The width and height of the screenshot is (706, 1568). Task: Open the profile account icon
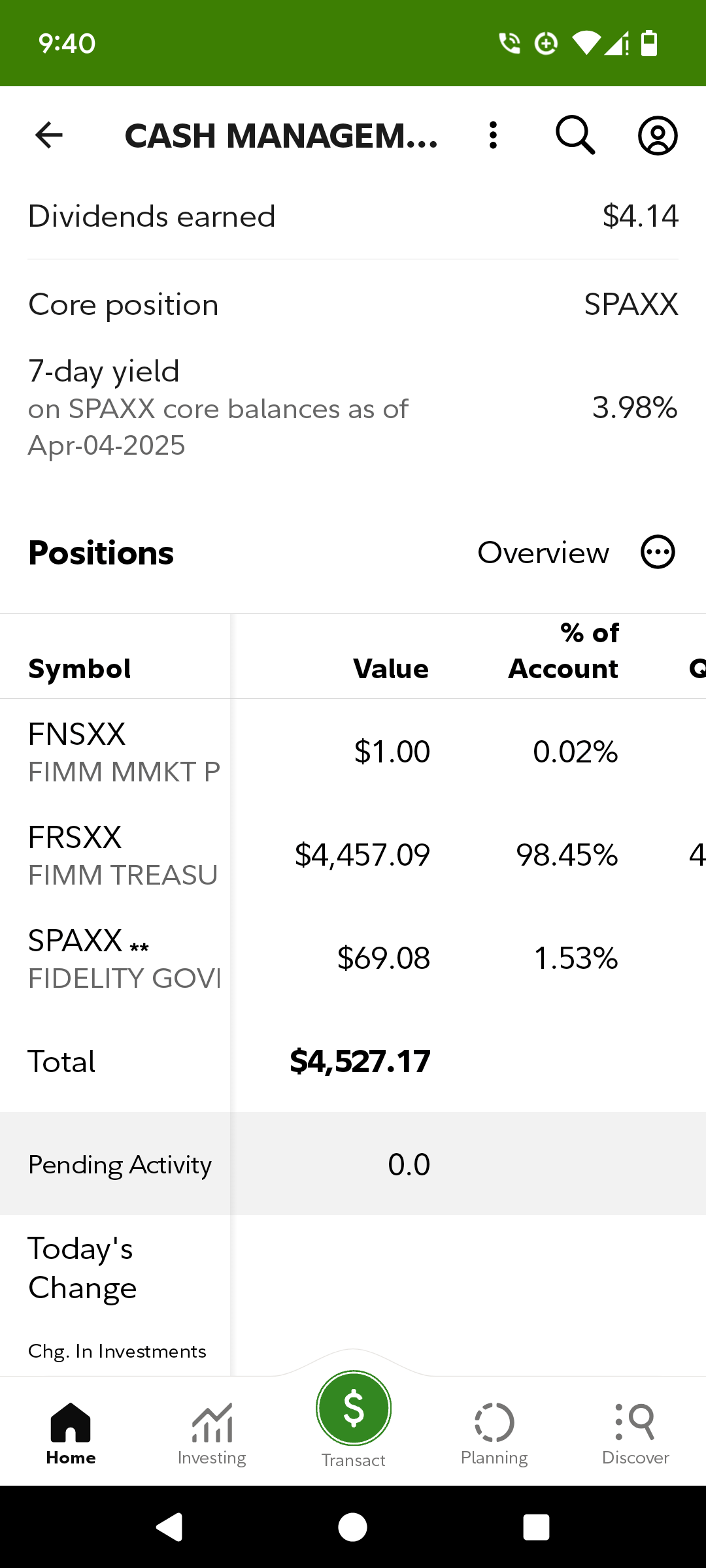click(x=658, y=136)
